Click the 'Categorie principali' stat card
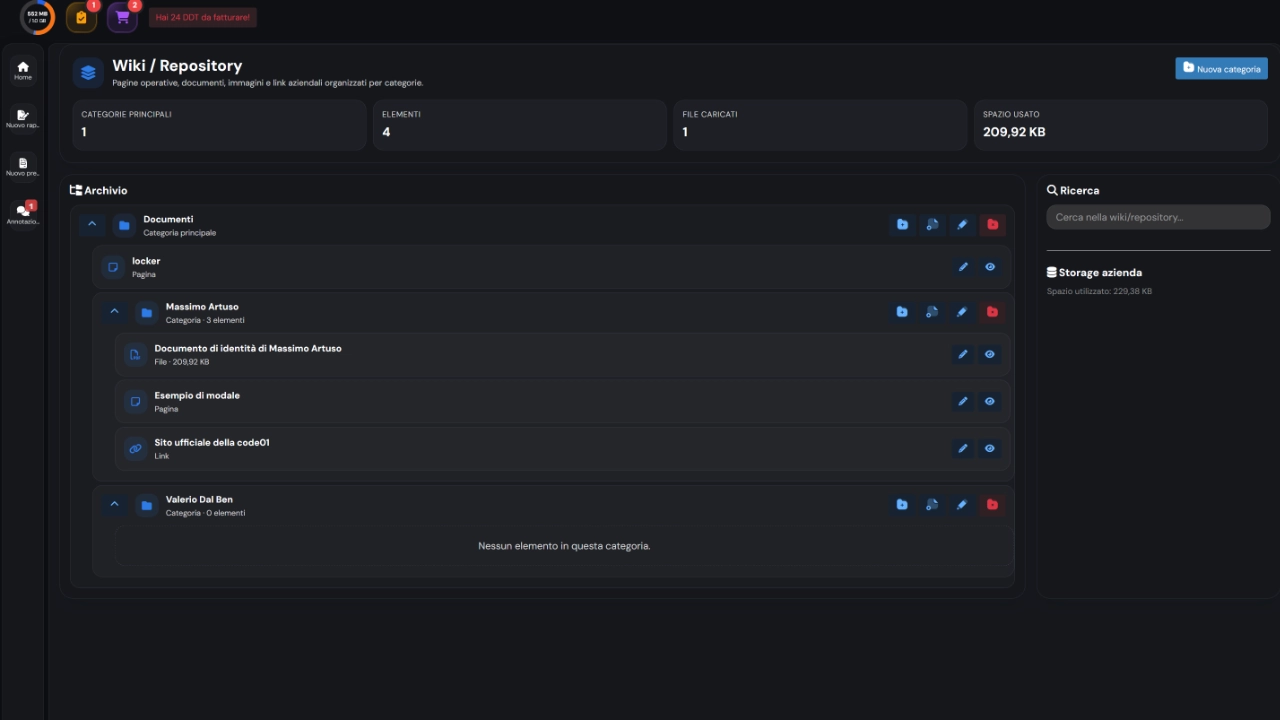The image size is (1280, 720). click(220, 125)
